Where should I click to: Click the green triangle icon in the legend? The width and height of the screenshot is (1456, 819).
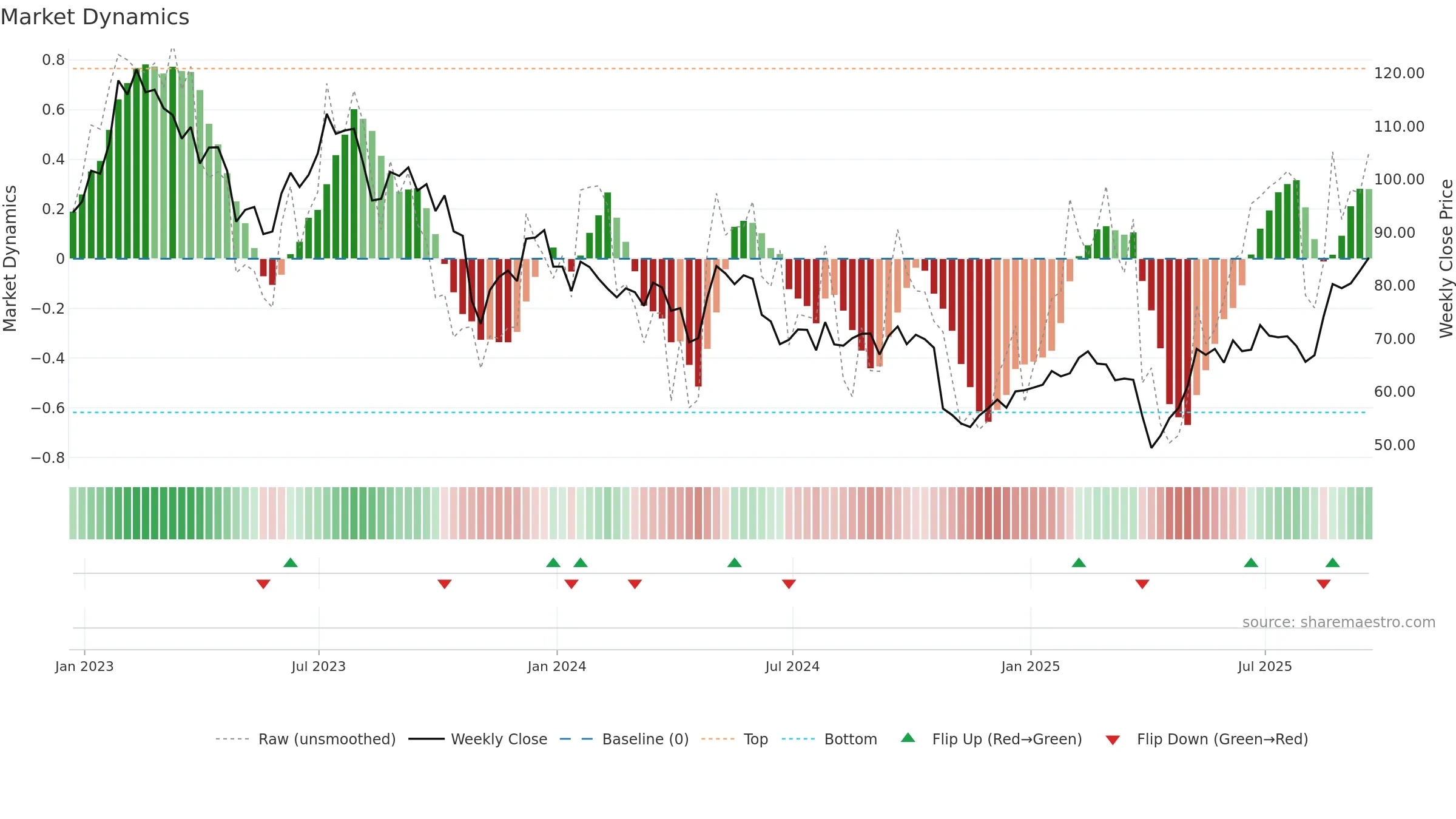point(908,738)
